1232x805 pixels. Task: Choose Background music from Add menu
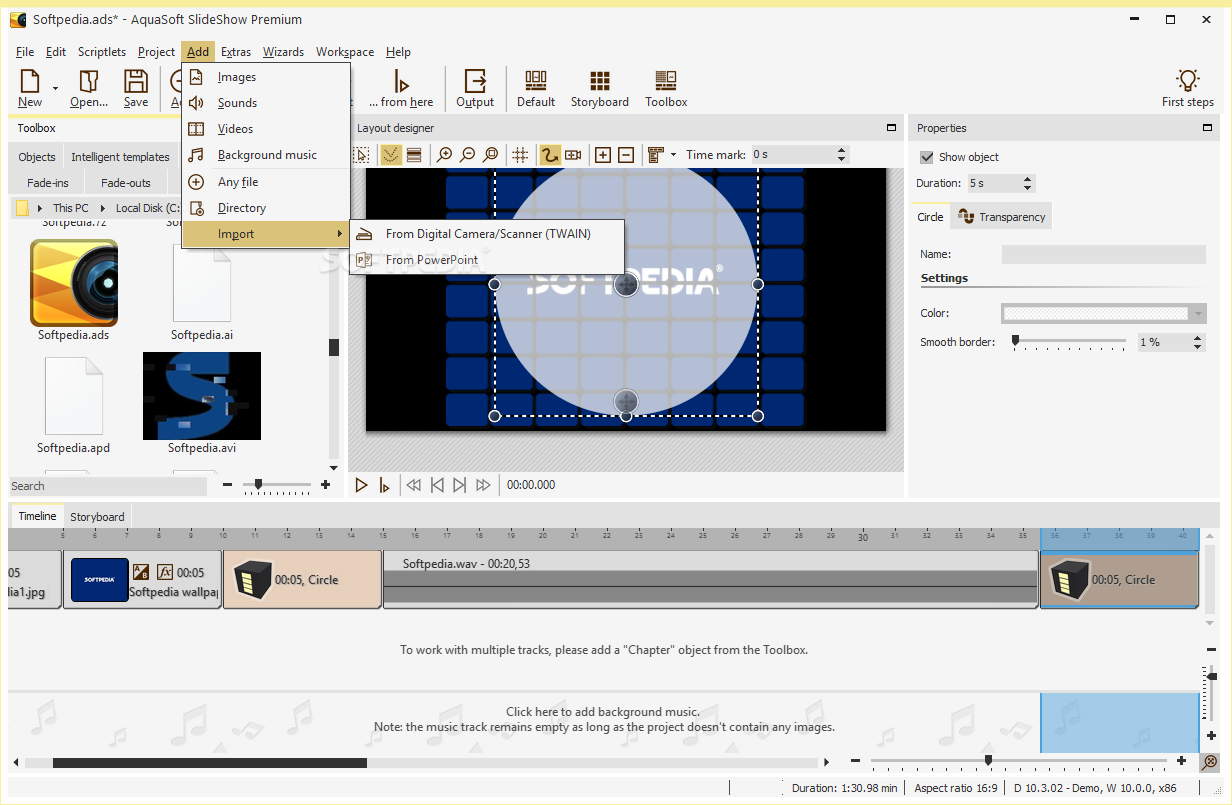click(x=266, y=155)
